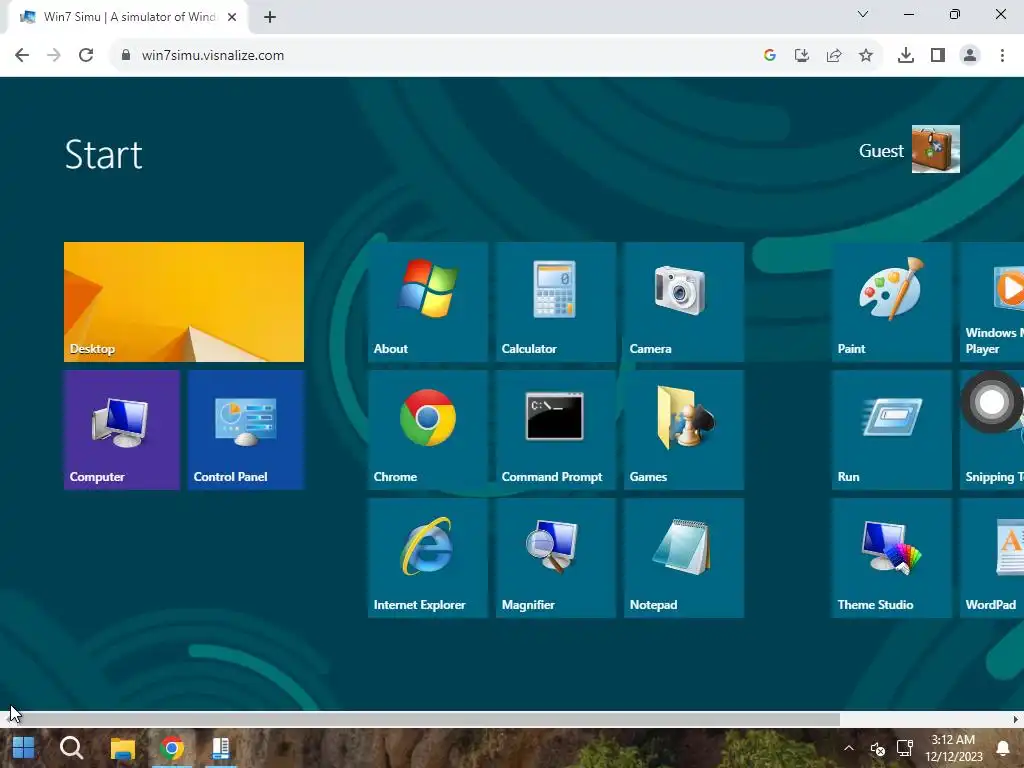View site information via lock icon

click(126, 55)
